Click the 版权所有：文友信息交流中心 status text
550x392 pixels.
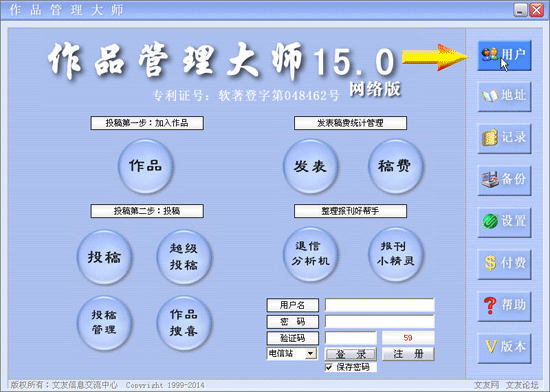[x=64, y=385]
